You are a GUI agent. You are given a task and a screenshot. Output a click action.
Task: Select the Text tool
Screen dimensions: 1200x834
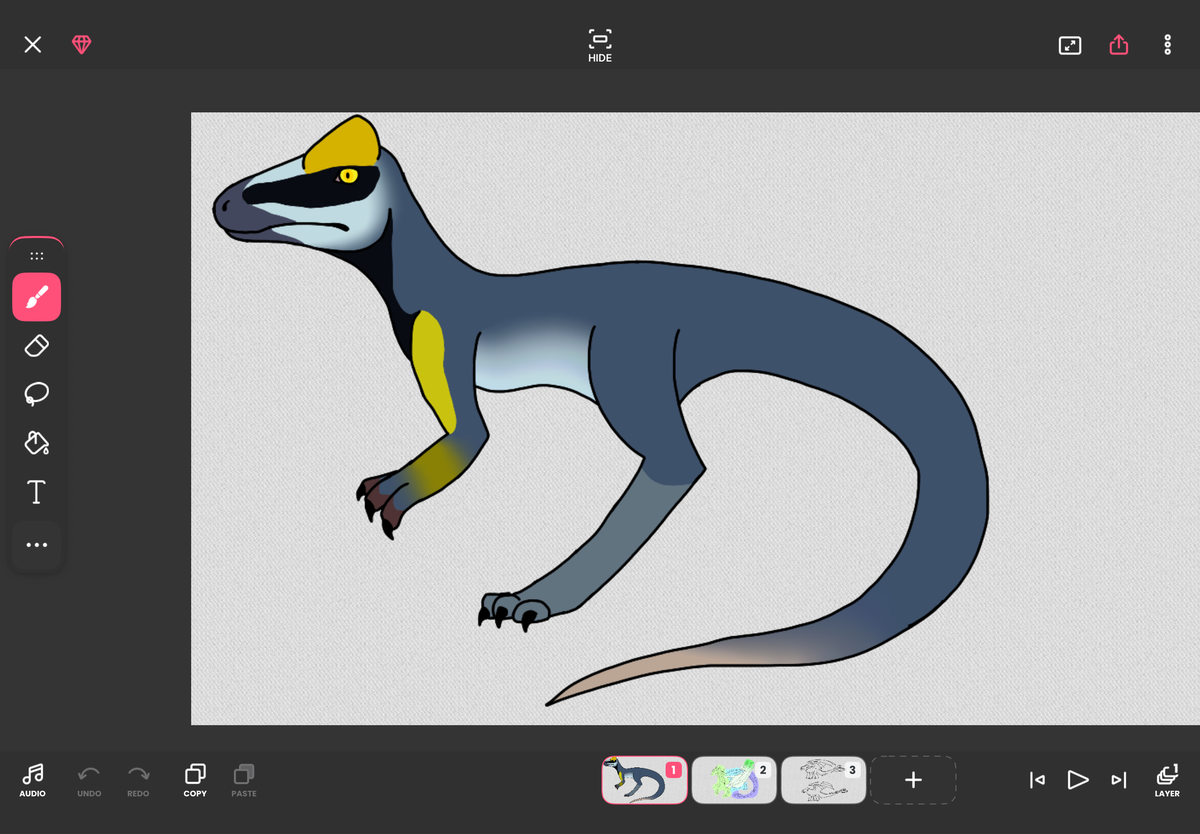[x=37, y=492]
